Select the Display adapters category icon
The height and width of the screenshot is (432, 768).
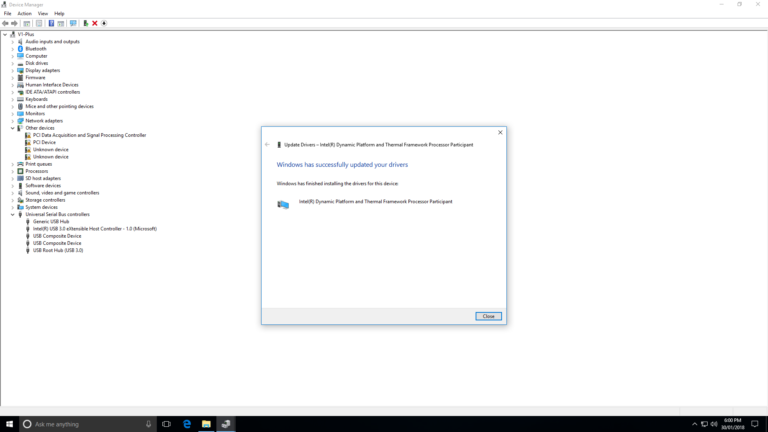pos(20,71)
